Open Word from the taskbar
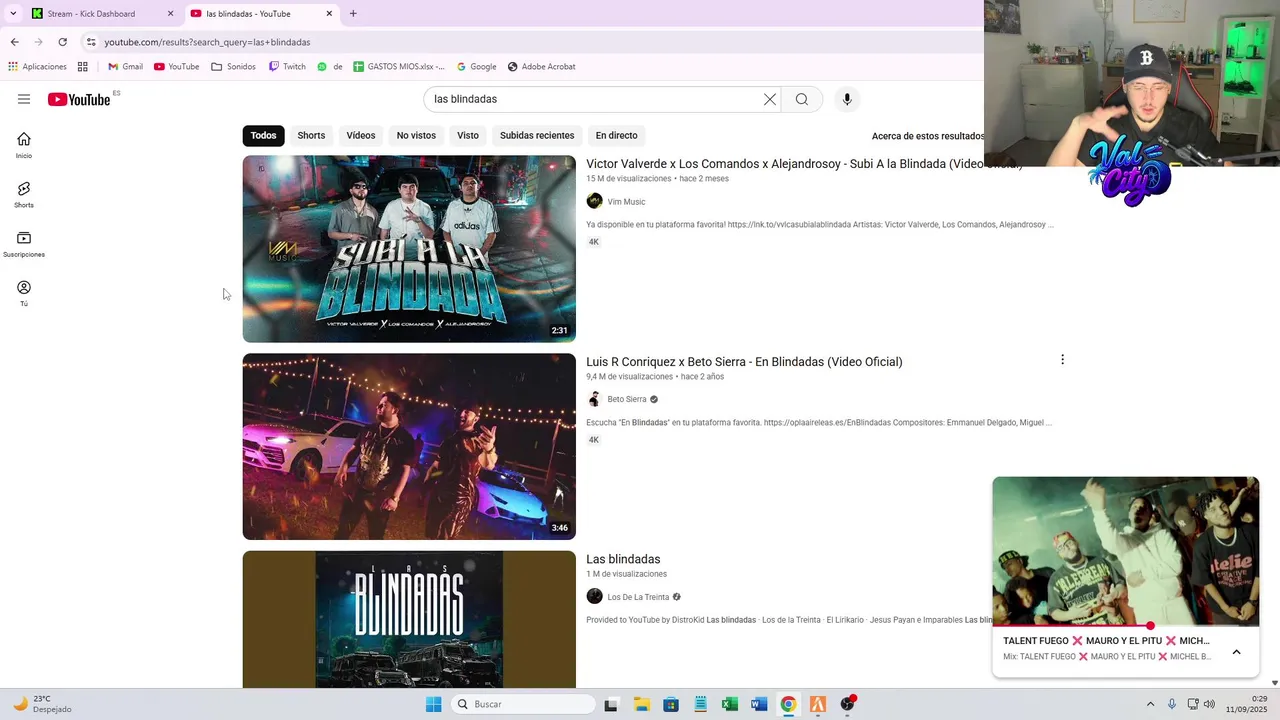 click(x=759, y=704)
